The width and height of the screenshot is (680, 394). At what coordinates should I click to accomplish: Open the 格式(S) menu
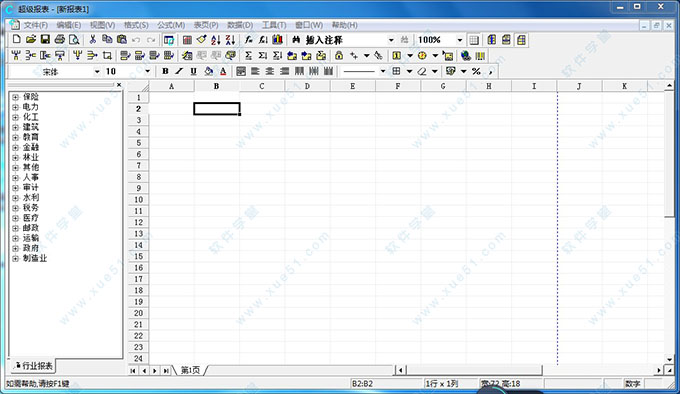tap(136, 25)
